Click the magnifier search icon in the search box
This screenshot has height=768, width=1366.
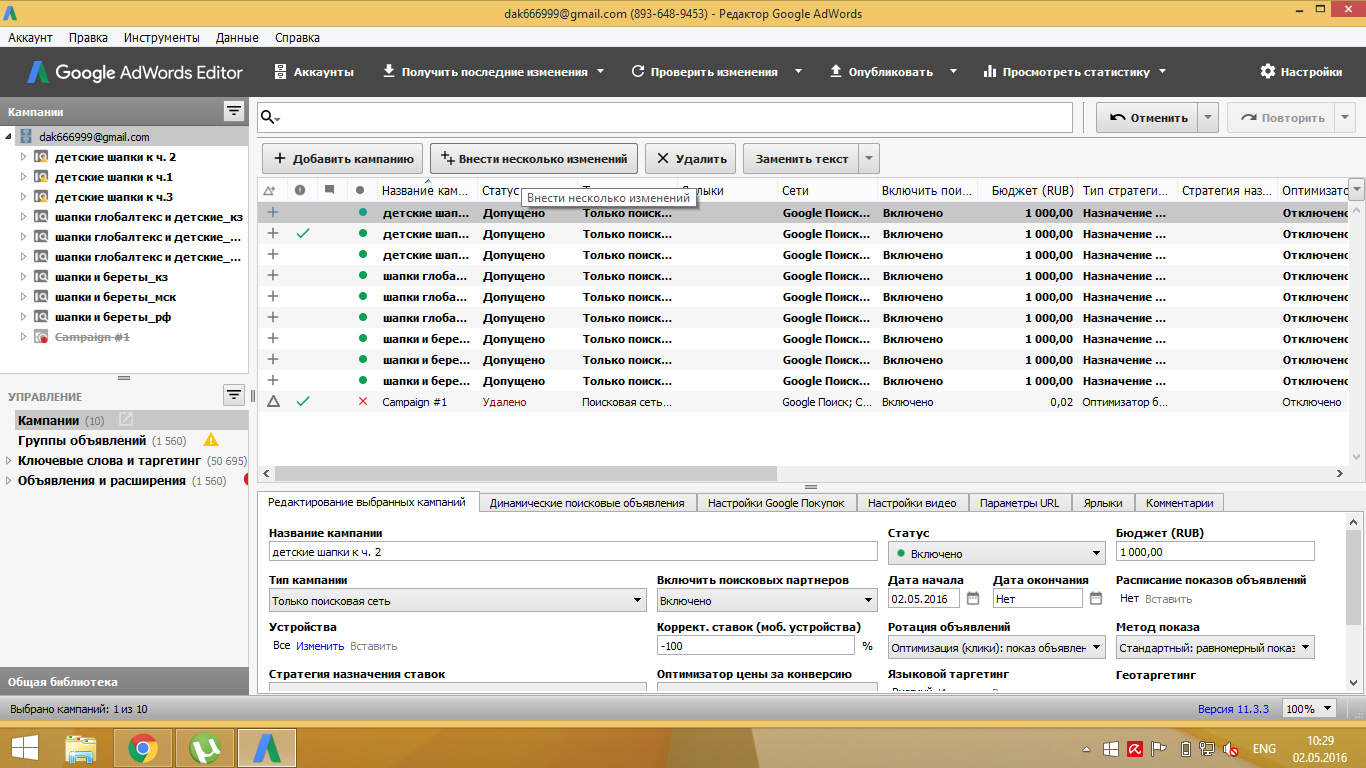(268, 118)
